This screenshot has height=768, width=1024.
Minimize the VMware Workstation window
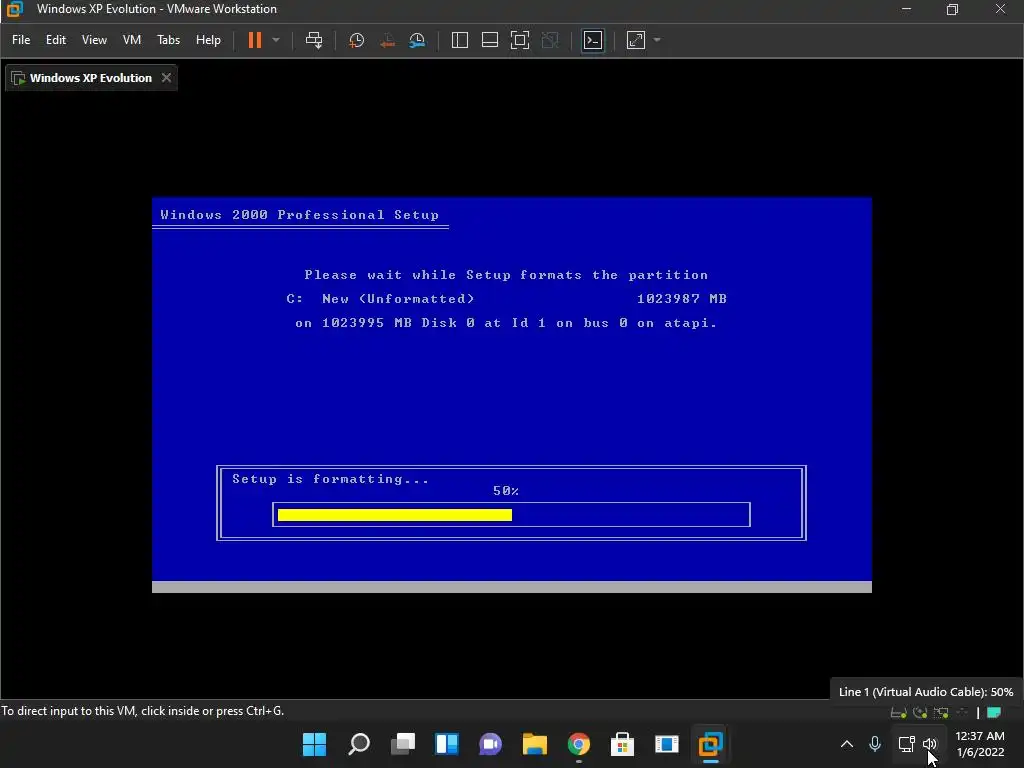click(906, 9)
